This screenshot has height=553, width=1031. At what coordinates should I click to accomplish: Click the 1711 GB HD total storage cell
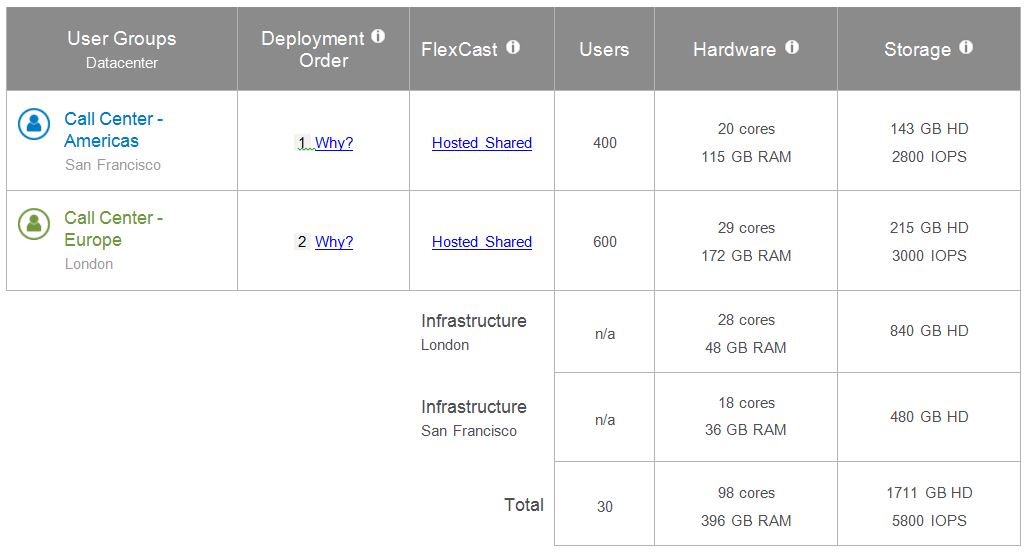click(x=929, y=493)
